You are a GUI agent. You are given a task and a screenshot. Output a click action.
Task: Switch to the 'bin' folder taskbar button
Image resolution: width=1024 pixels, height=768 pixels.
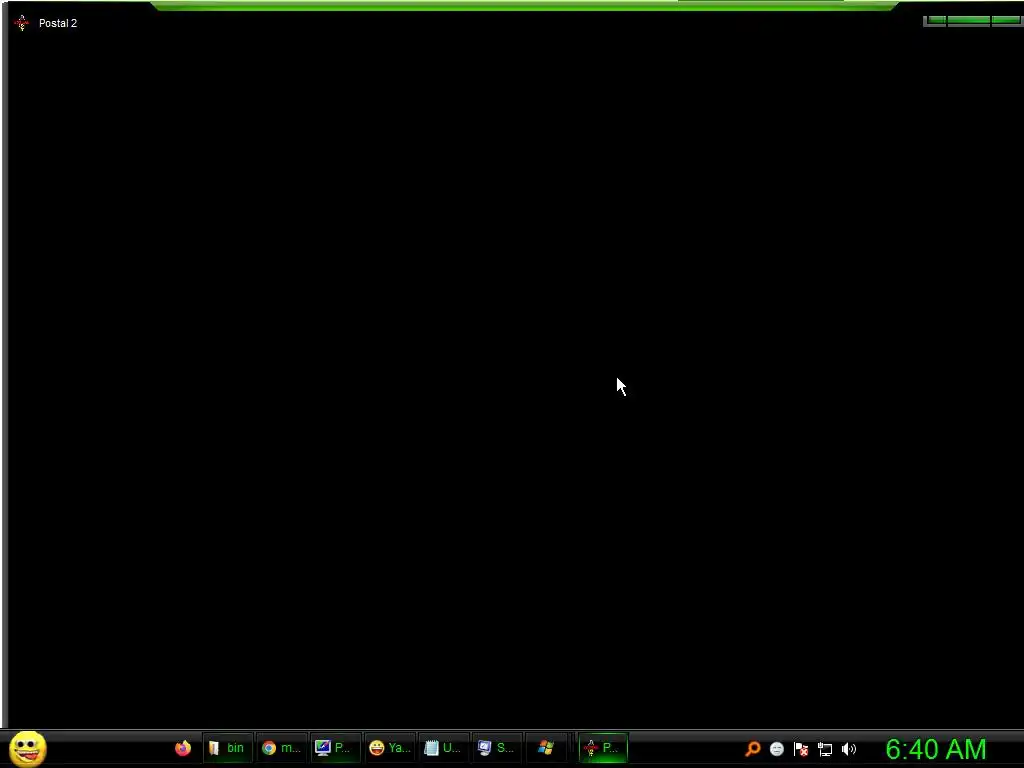tap(227, 748)
